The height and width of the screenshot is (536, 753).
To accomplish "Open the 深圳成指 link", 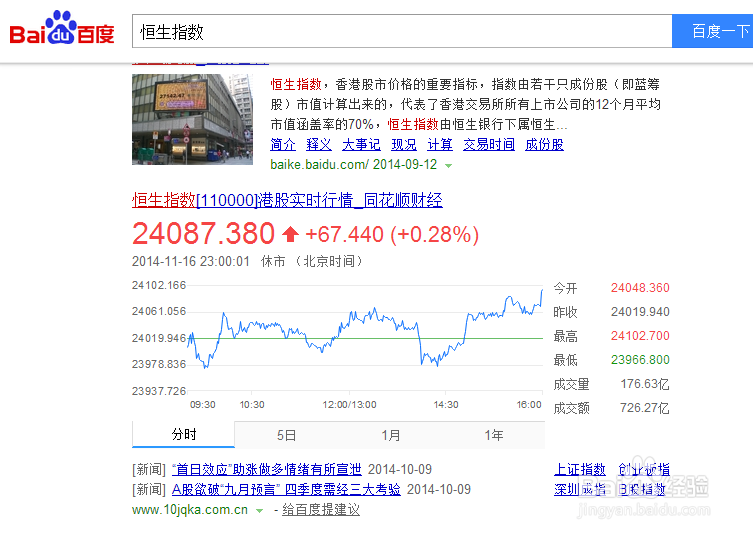I will coord(580,489).
